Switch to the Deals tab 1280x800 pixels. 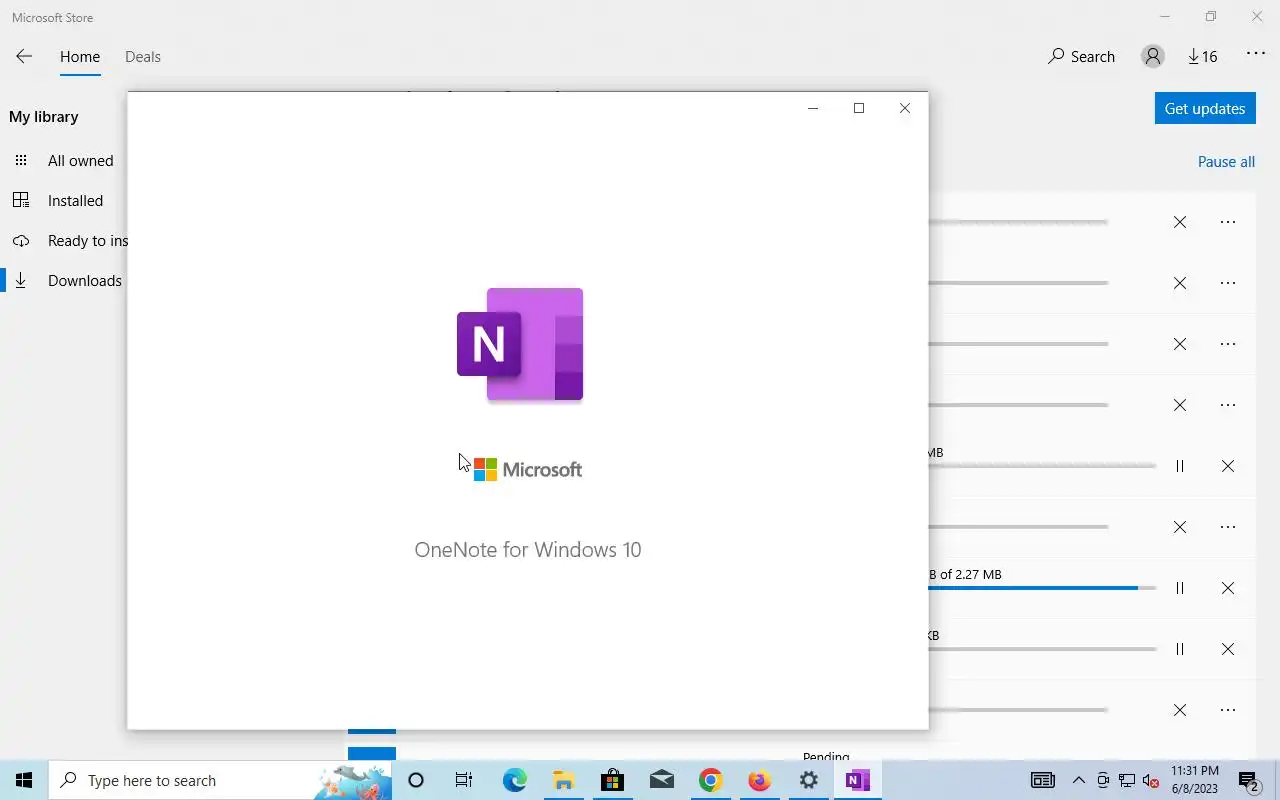pos(143,57)
